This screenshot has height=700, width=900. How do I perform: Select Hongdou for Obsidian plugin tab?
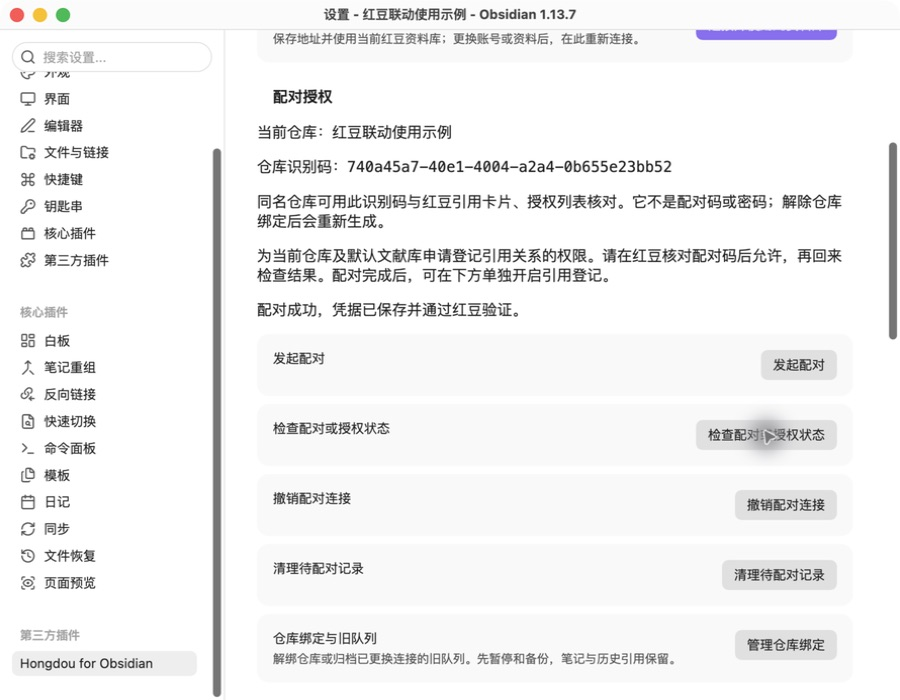[104, 663]
